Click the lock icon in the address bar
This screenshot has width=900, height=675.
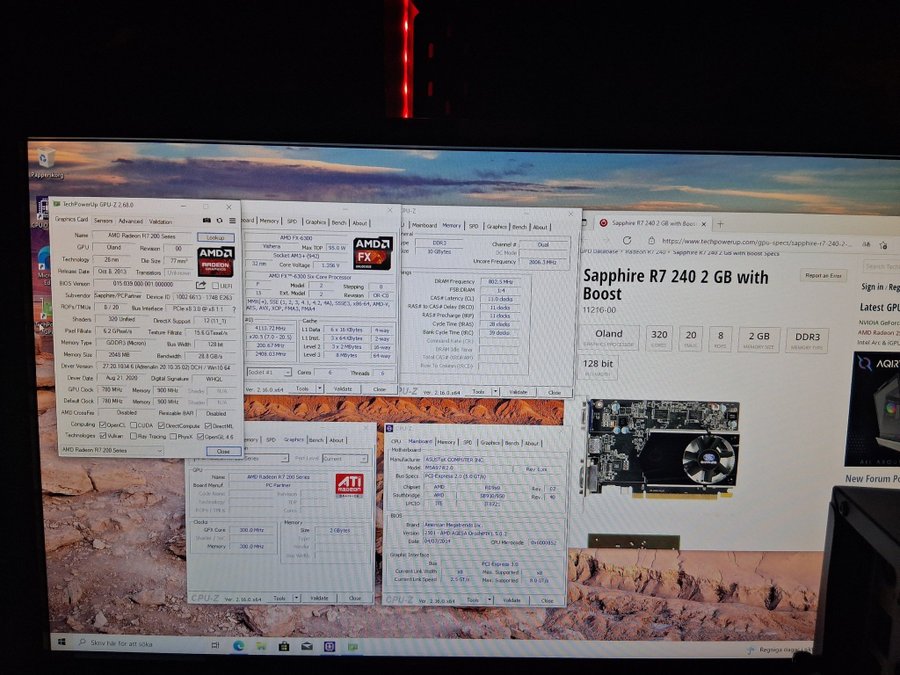651,241
